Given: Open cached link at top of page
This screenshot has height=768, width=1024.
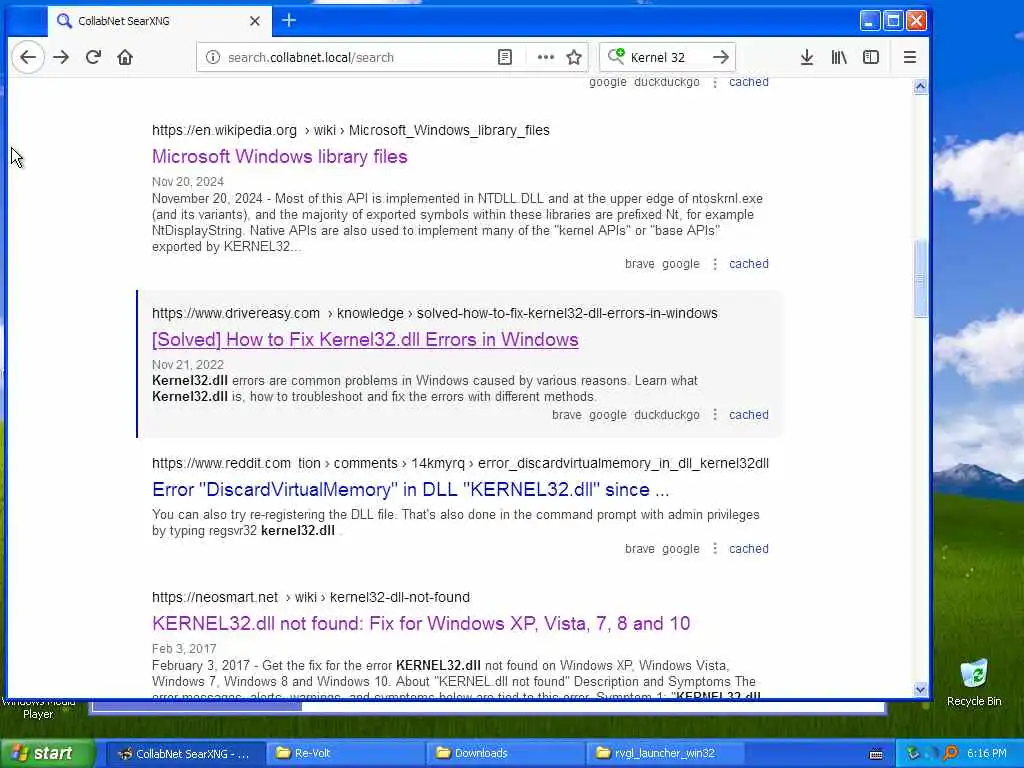Looking at the screenshot, I should 748,82.
